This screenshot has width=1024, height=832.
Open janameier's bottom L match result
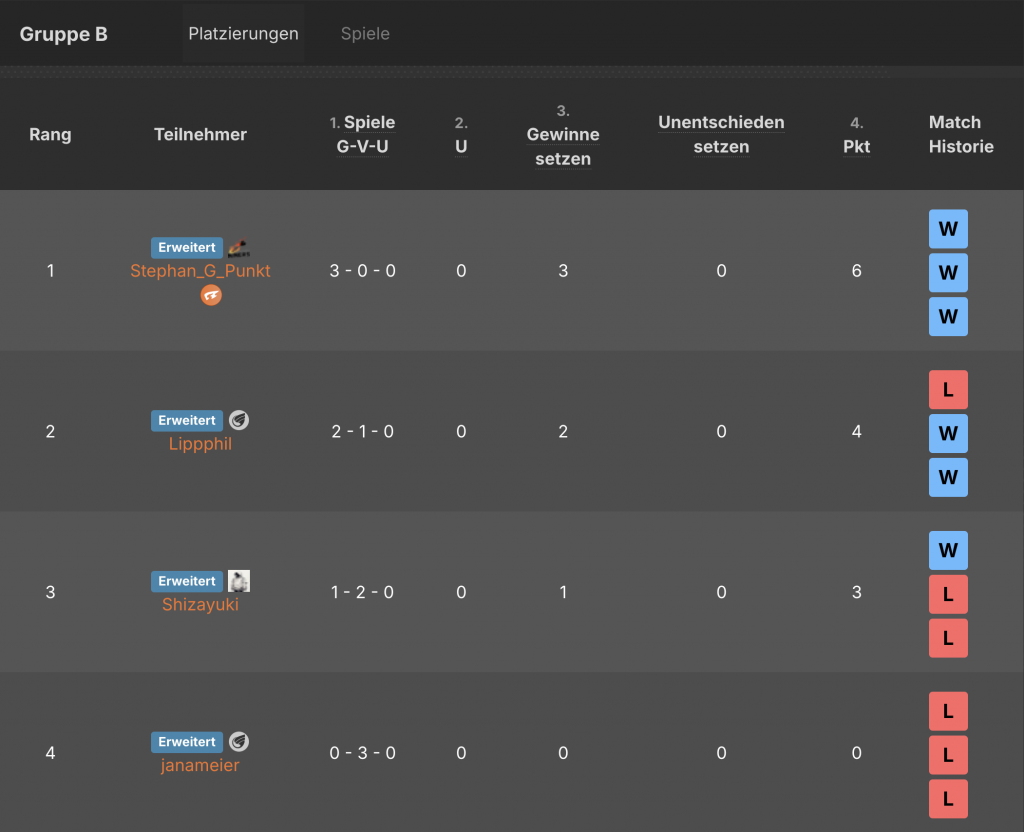[x=948, y=799]
